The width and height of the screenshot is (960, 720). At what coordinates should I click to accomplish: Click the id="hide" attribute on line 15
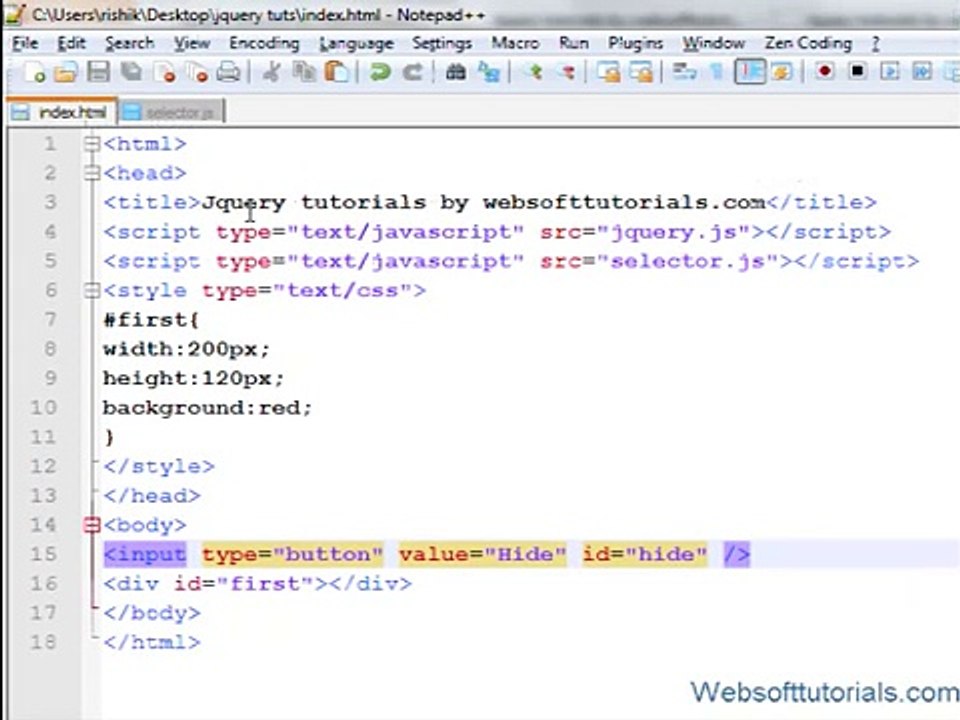tap(645, 555)
